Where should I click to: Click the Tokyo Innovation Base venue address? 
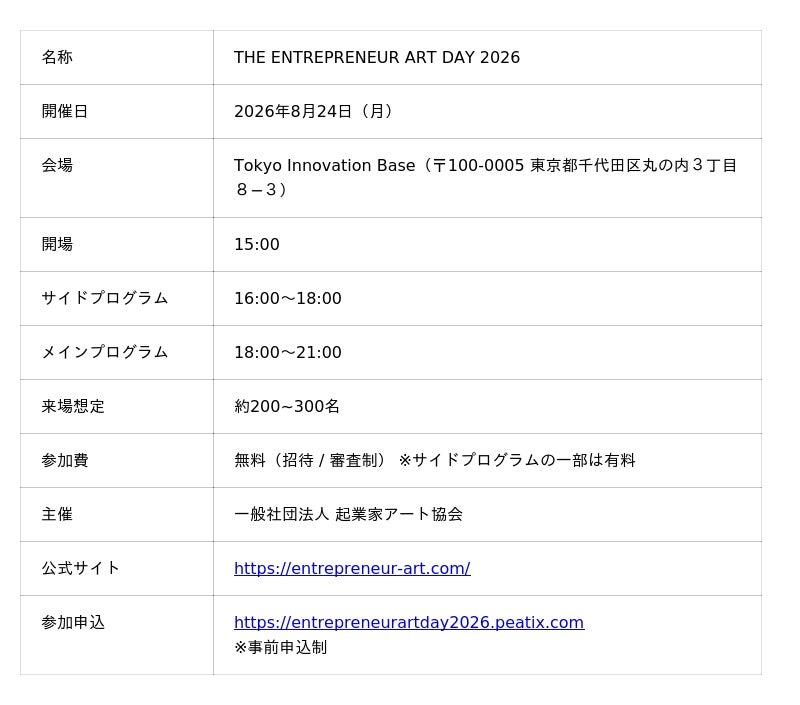pos(485,177)
